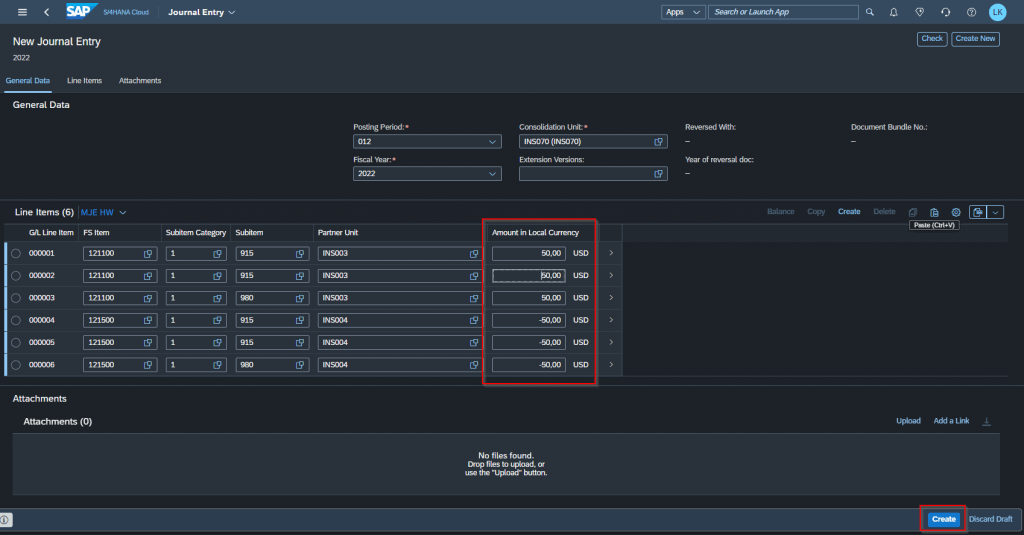This screenshot has width=1024, height=535.
Task: Select line item 000001 radio button
Action: [x=16, y=253]
